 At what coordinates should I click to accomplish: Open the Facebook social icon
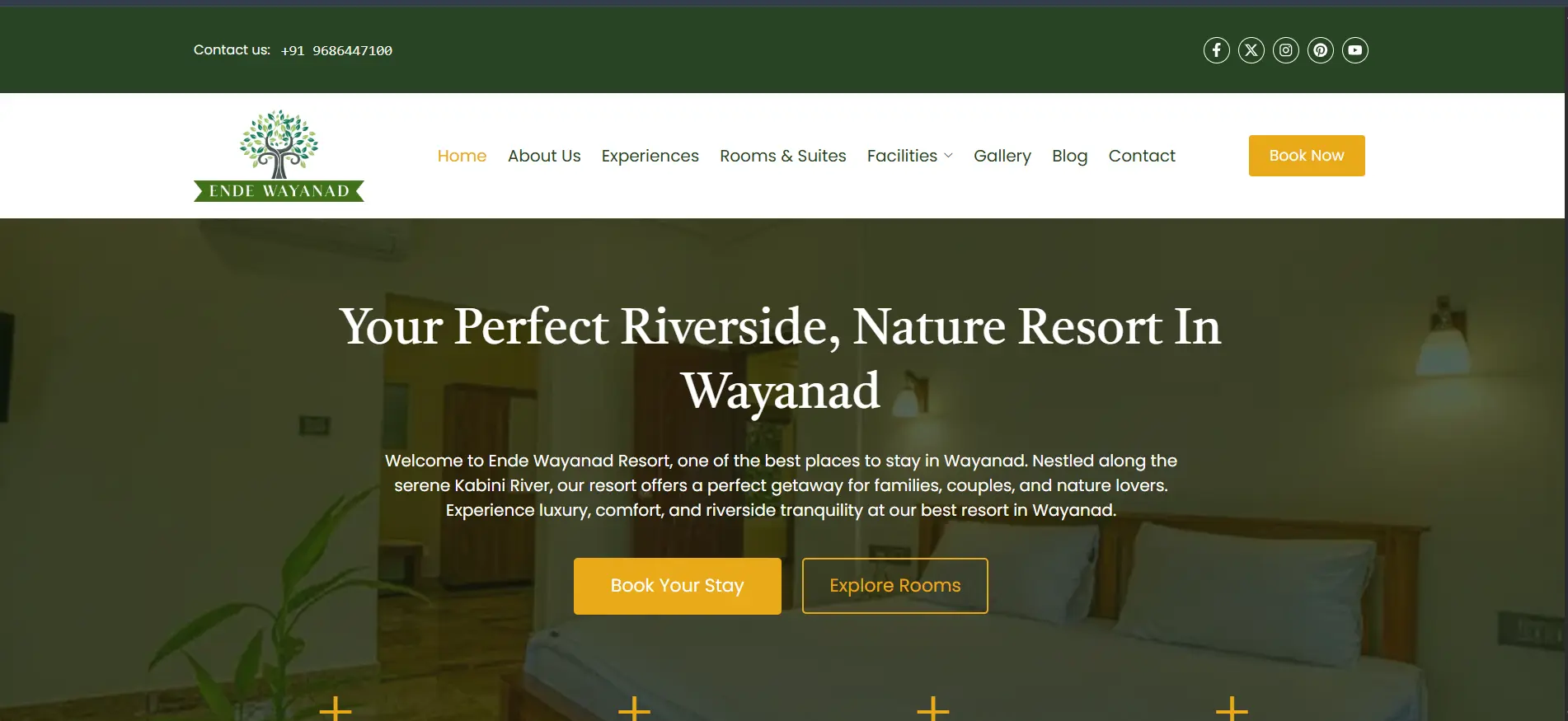(1216, 50)
